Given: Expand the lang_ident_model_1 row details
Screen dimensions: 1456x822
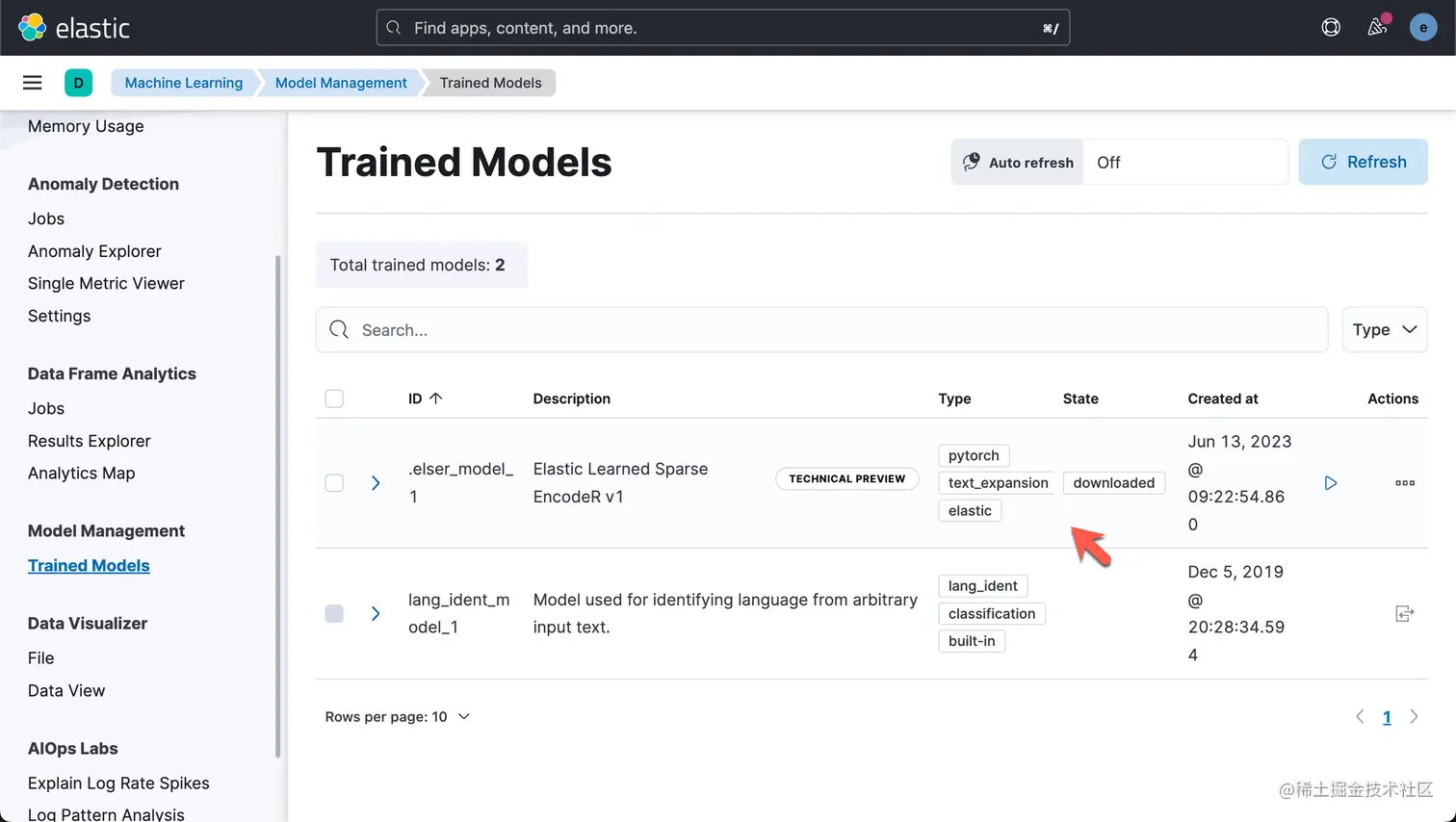Looking at the screenshot, I should coord(376,613).
